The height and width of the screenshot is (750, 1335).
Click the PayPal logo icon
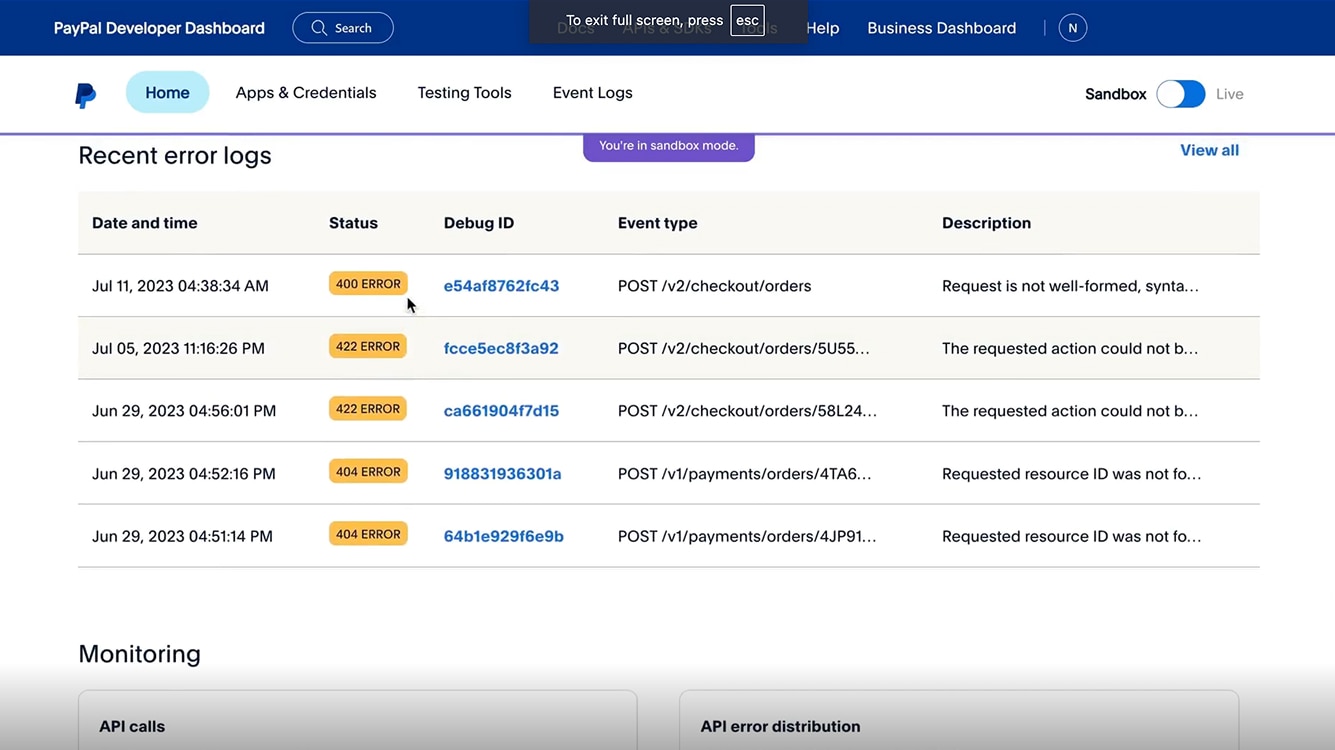tap(86, 95)
